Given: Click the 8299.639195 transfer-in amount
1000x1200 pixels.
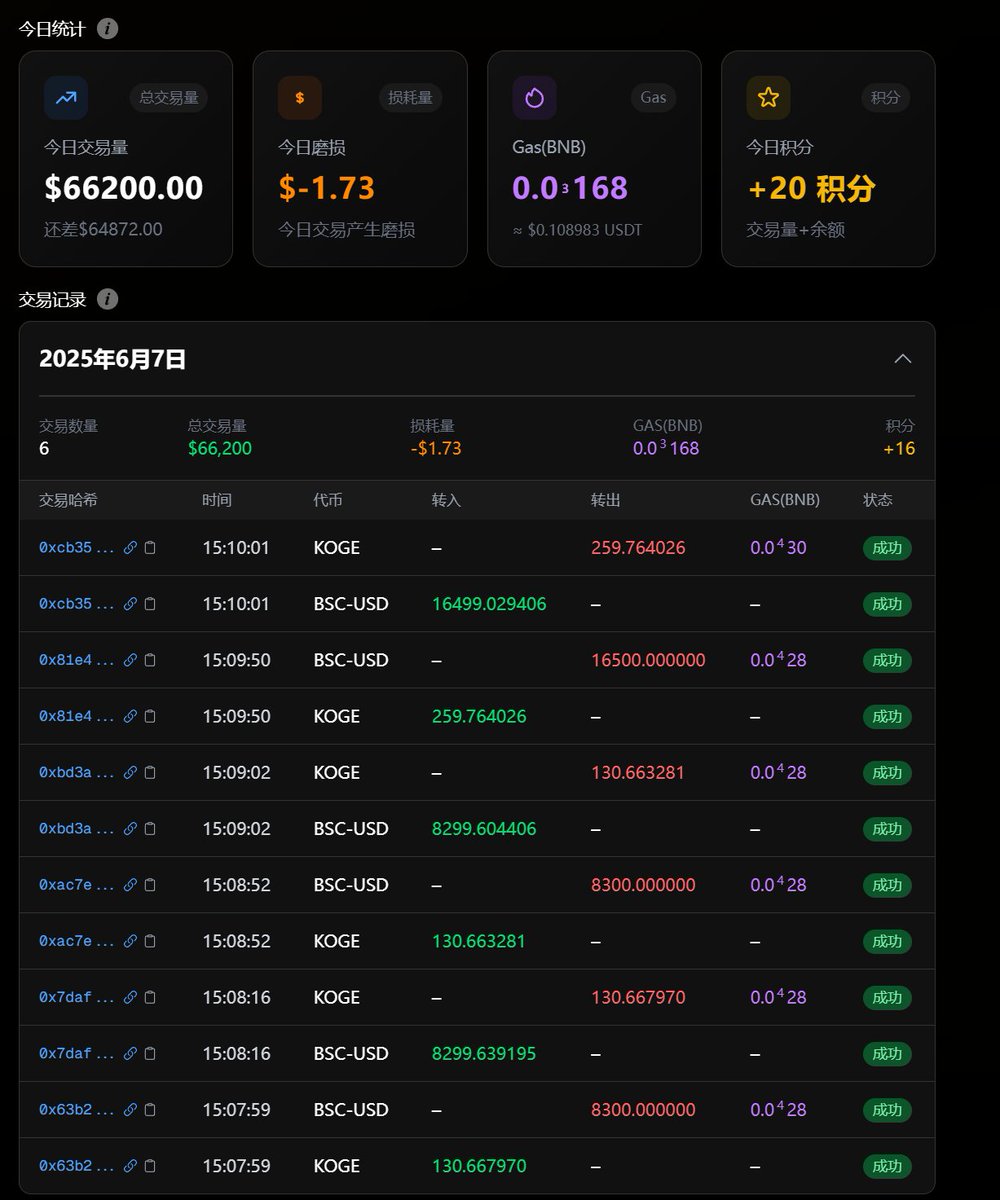Looking at the screenshot, I should tap(484, 1053).
